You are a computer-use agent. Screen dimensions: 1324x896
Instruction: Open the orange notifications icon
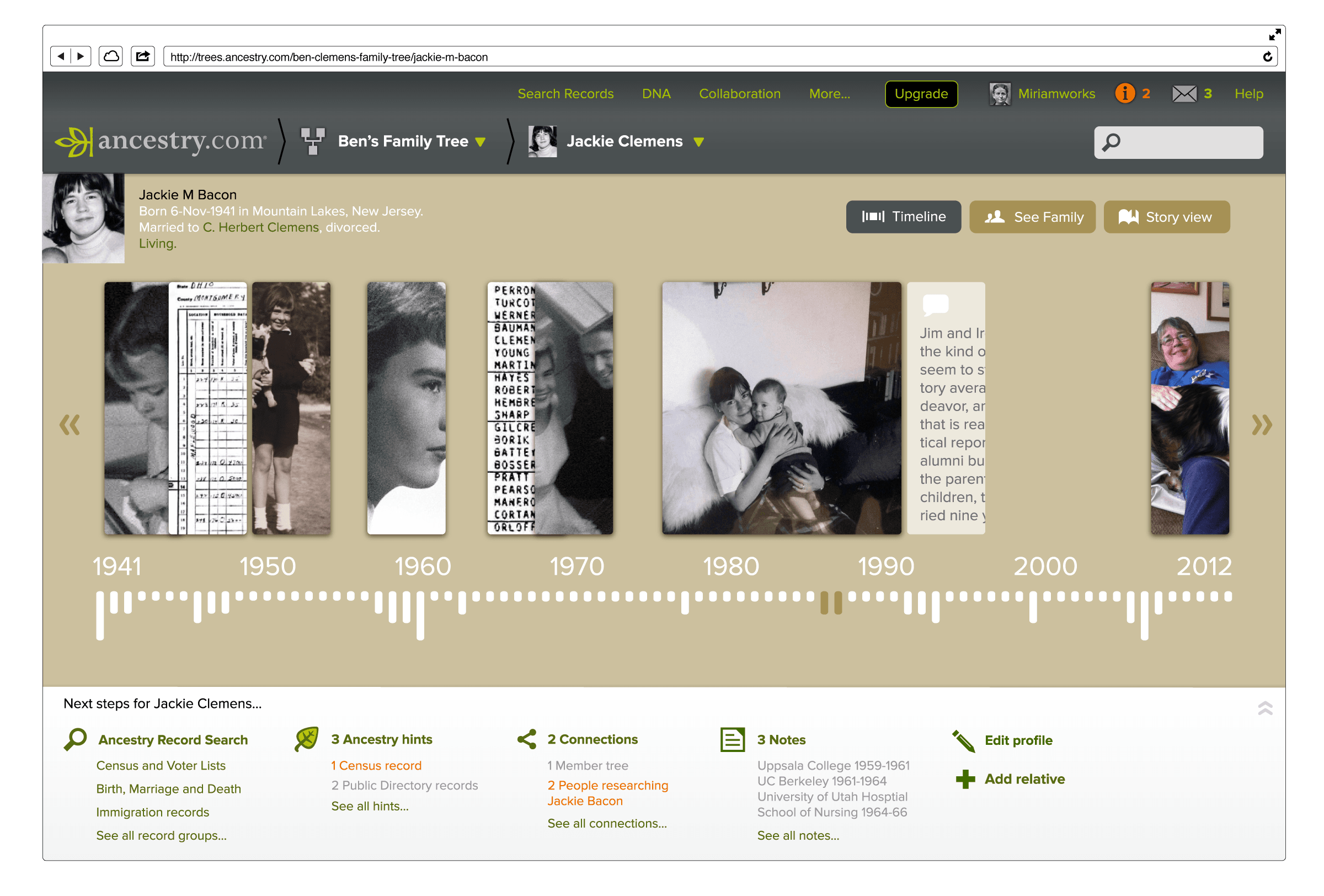click(x=1124, y=93)
